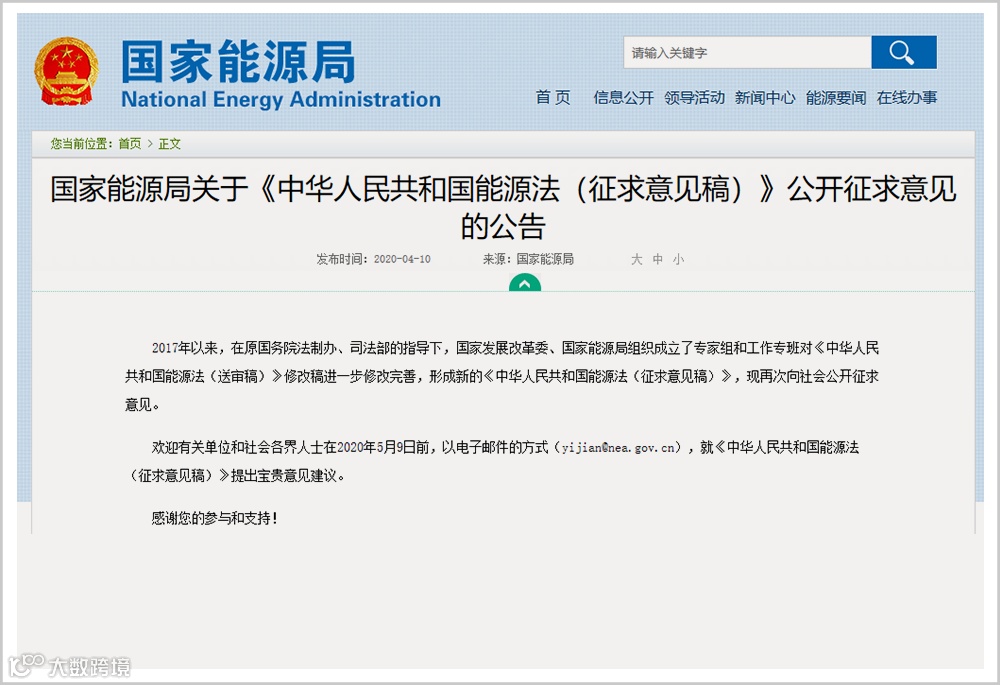Click the National Energy Administration text

[281, 99]
